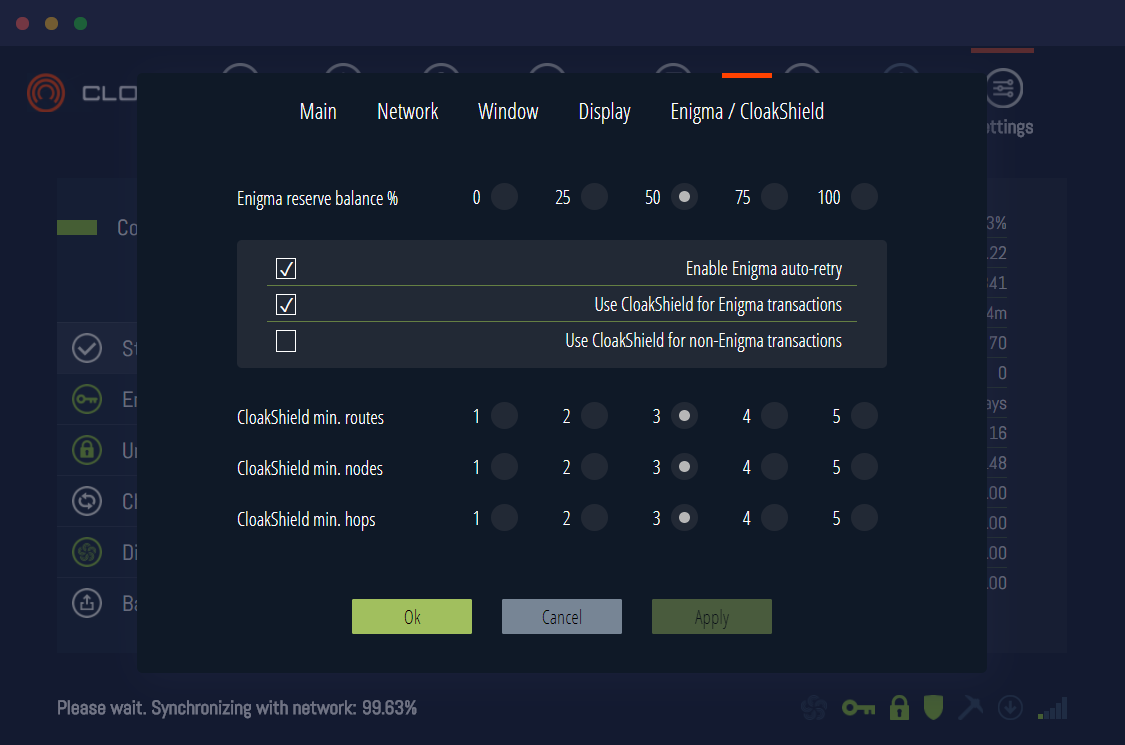Set Enigma reserve balance to 50
Screen dimensions: 1125x745
684,197
